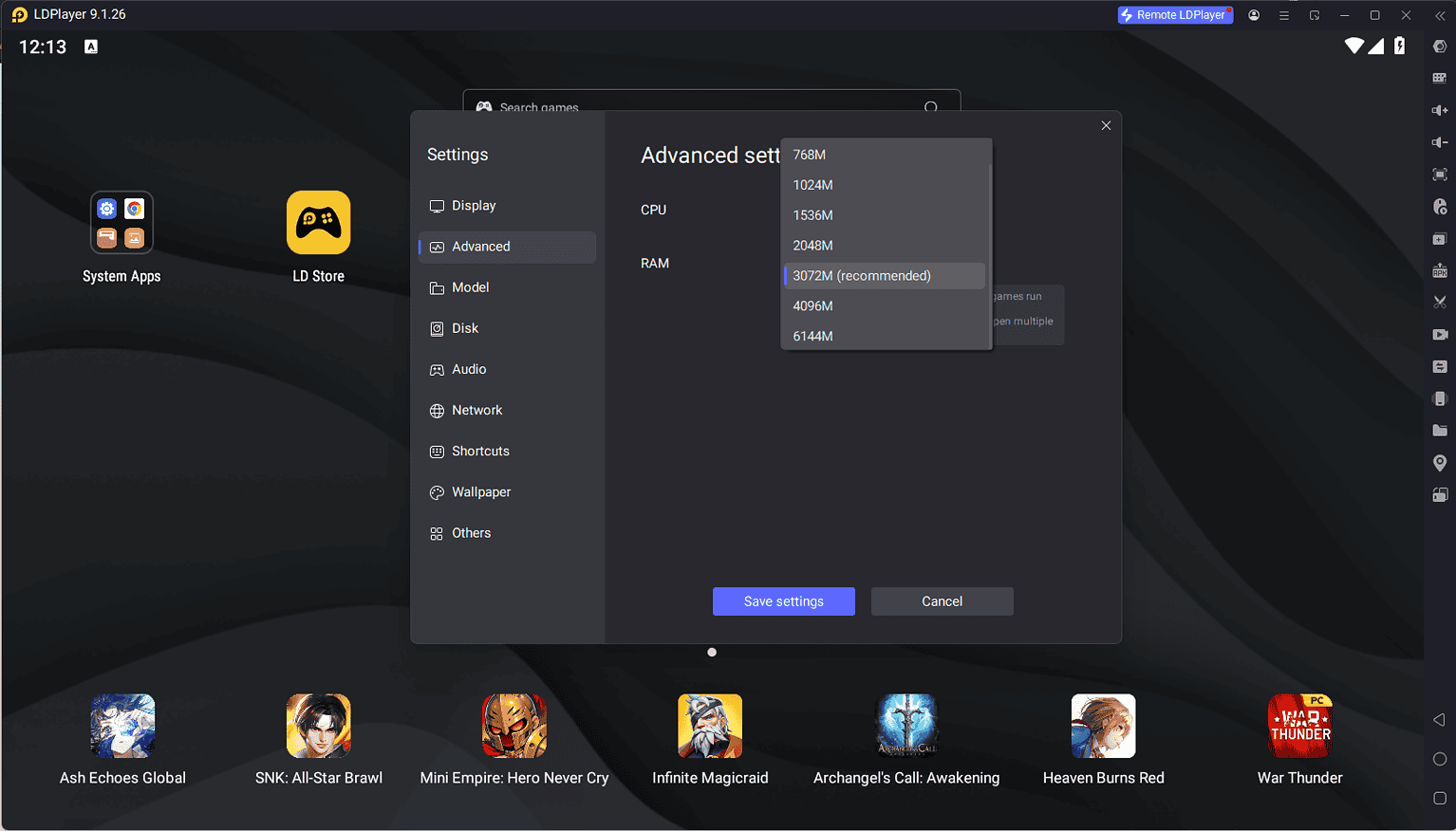
Task: Click the volume up icon in sidebar
Action: click(1440, 109)
